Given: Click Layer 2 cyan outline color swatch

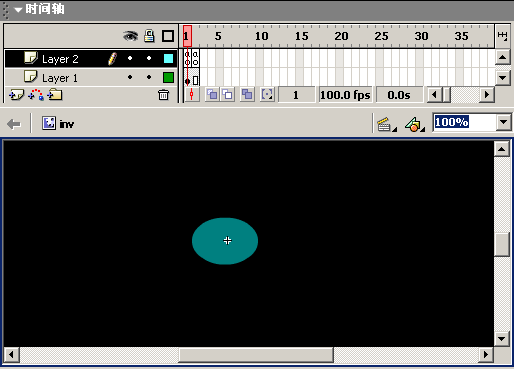Looking at the screenshot, I should [168, 59].
